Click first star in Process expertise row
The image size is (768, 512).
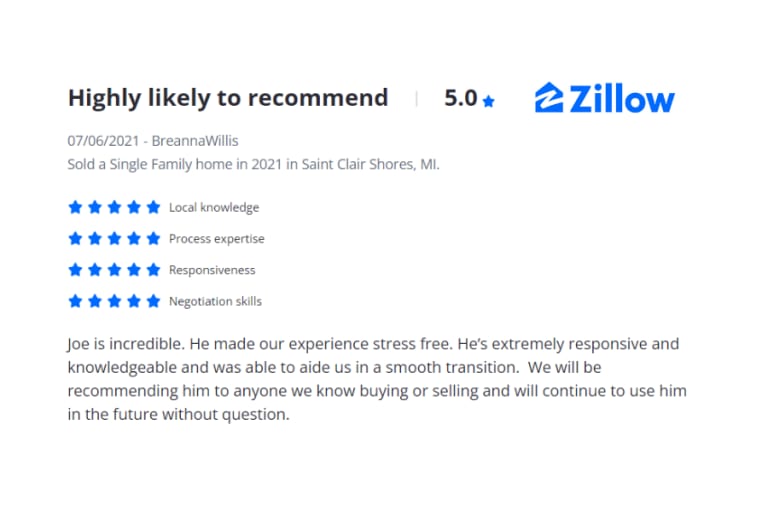74,239
